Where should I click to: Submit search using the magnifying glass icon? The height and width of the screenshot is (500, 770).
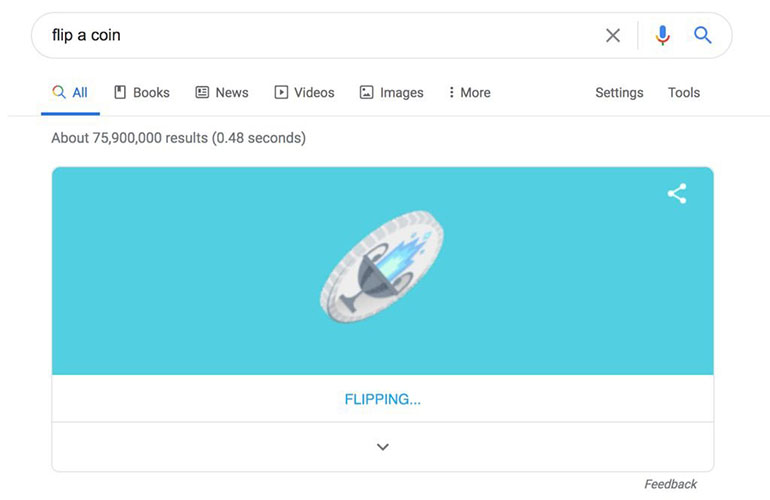(x=702, y=35)
